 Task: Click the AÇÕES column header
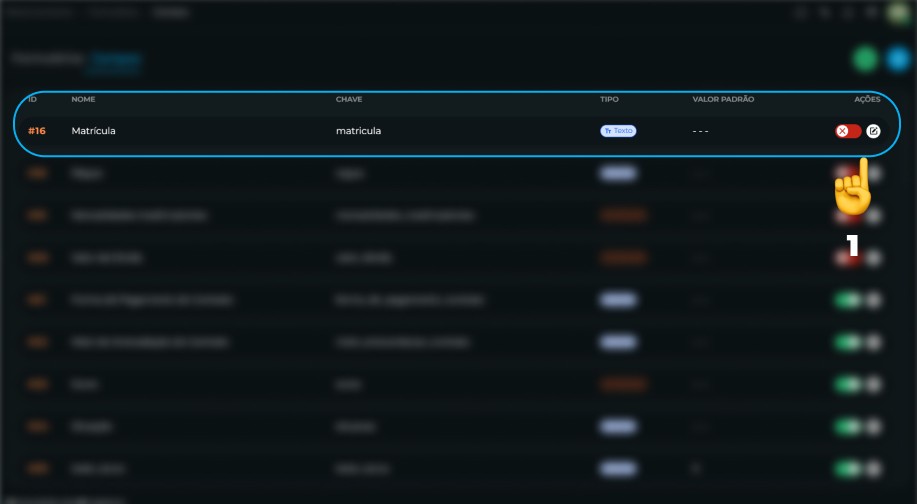tap(867, 99)
